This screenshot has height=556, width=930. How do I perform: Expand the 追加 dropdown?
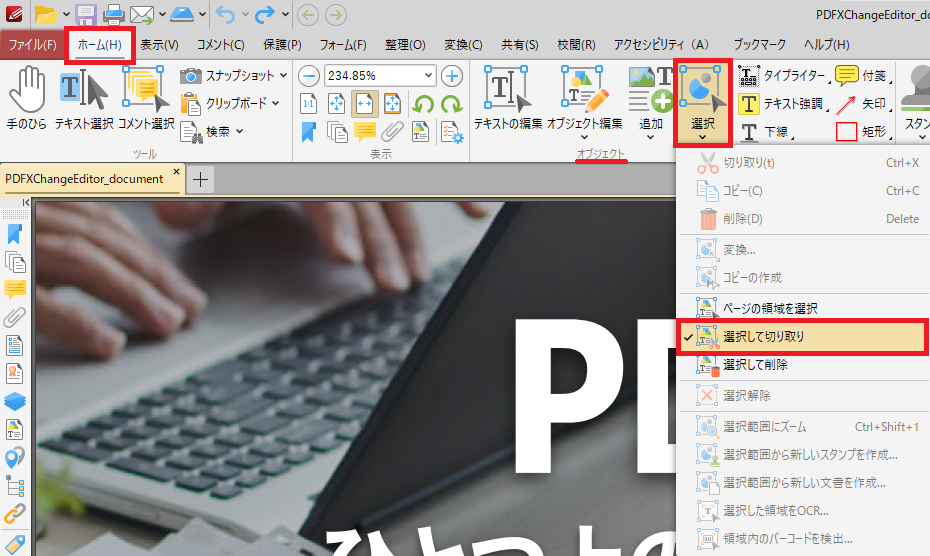(x=651, y=137)
